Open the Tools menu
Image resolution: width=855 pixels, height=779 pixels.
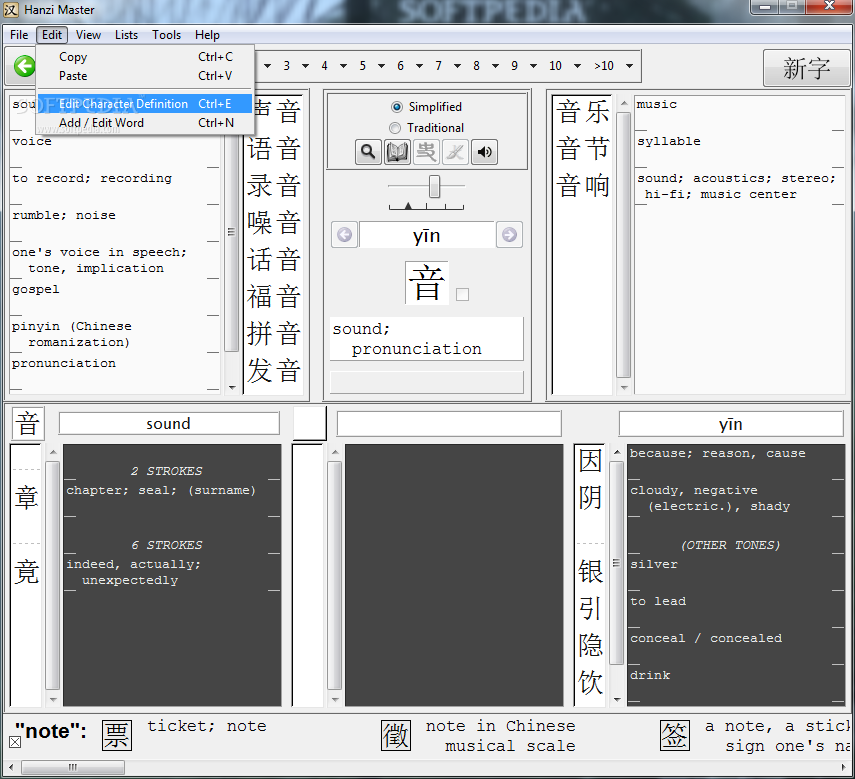click(166, 35)
